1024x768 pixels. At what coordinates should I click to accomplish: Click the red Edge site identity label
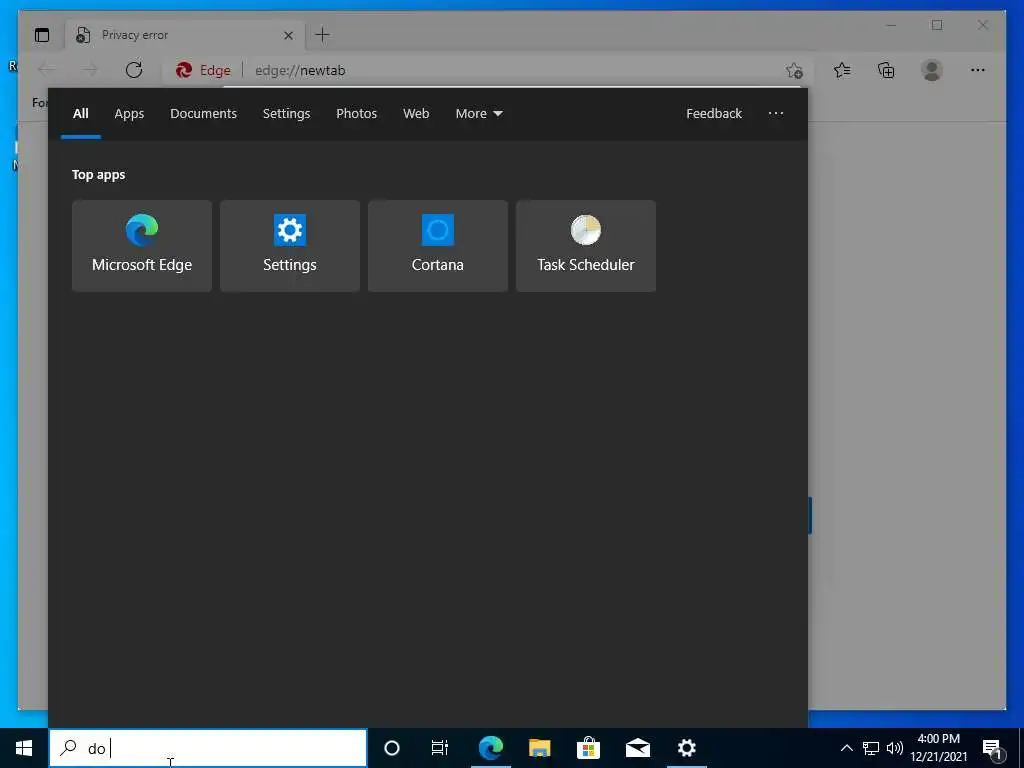203,71
